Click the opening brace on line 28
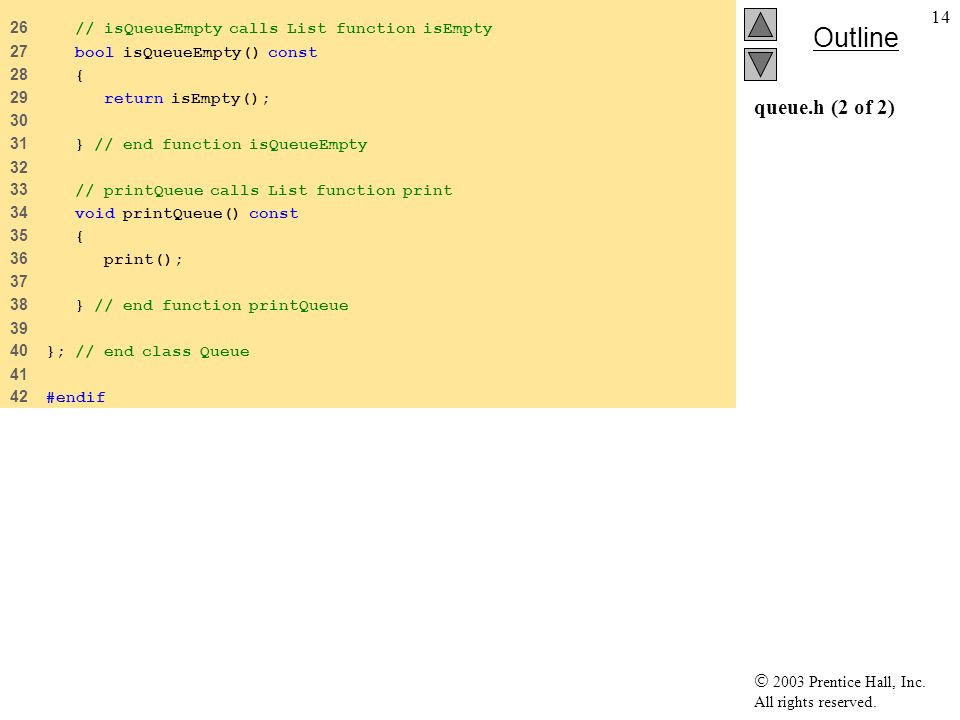Viewport: 960px width, 720px height. click(x=80, y=75)
